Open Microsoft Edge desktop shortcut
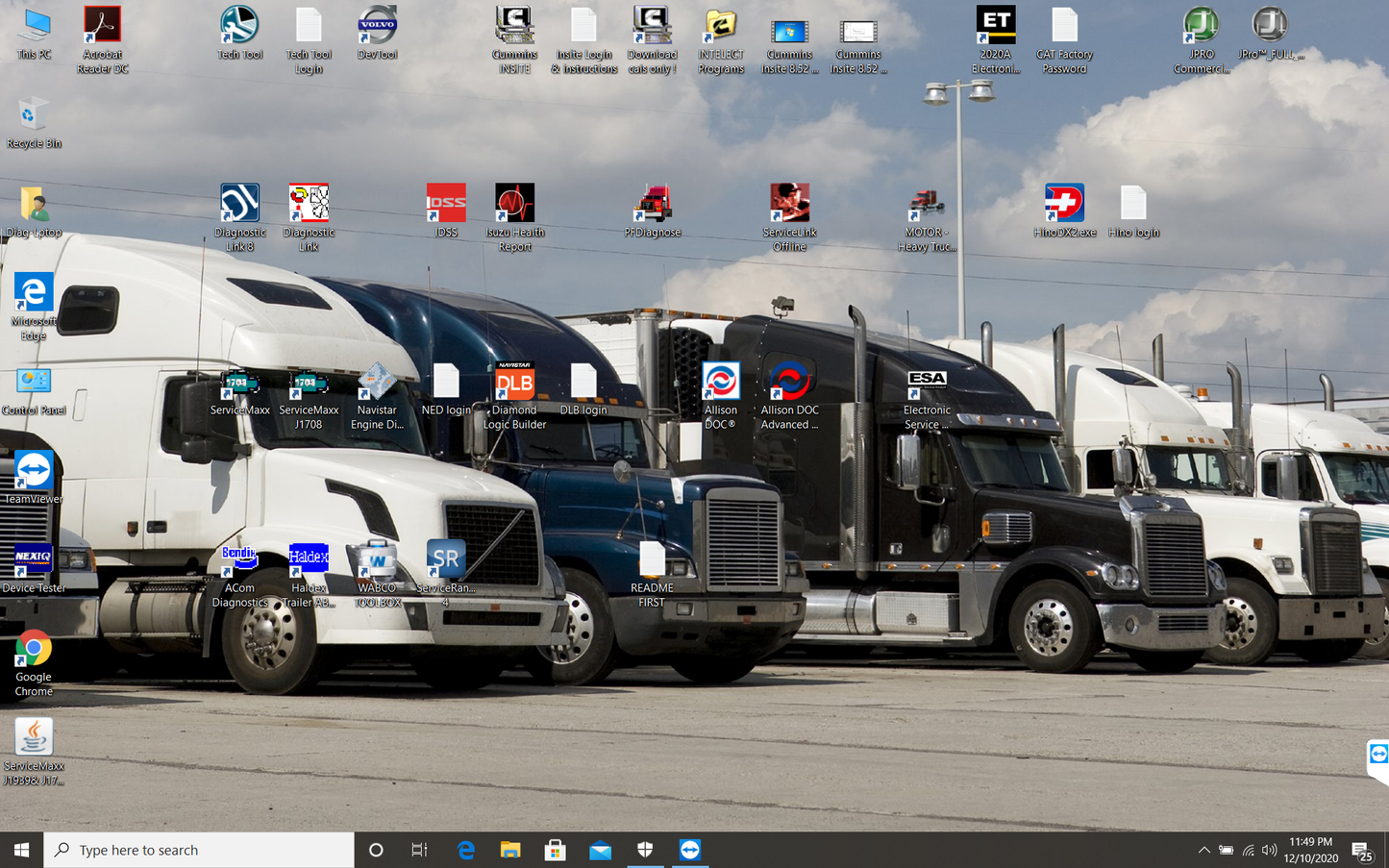 pos(34,308)
